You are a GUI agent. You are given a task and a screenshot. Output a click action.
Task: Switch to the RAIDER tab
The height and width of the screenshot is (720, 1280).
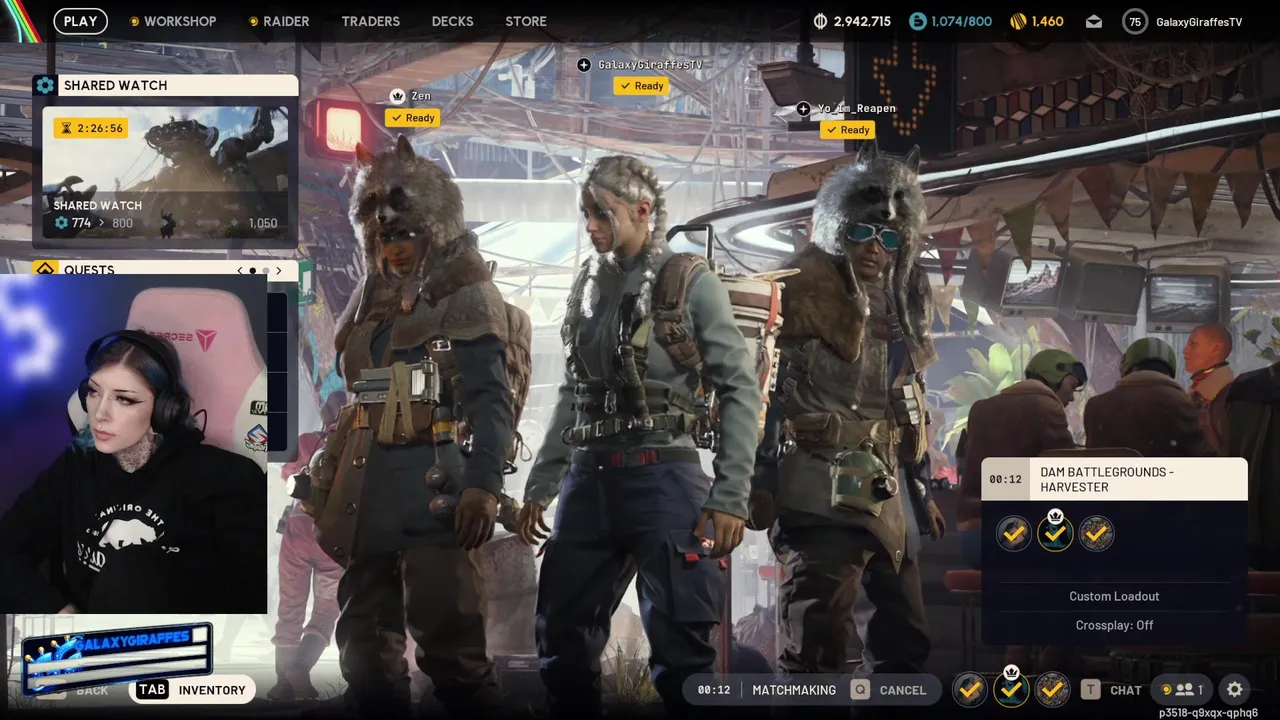click(x=286, y=21)
